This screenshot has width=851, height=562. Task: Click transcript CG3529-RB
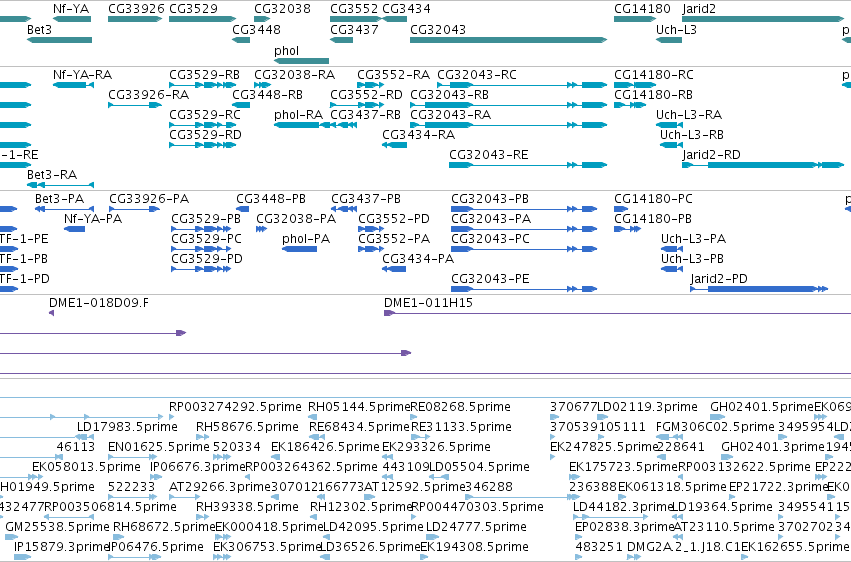(x=205, y=74)
